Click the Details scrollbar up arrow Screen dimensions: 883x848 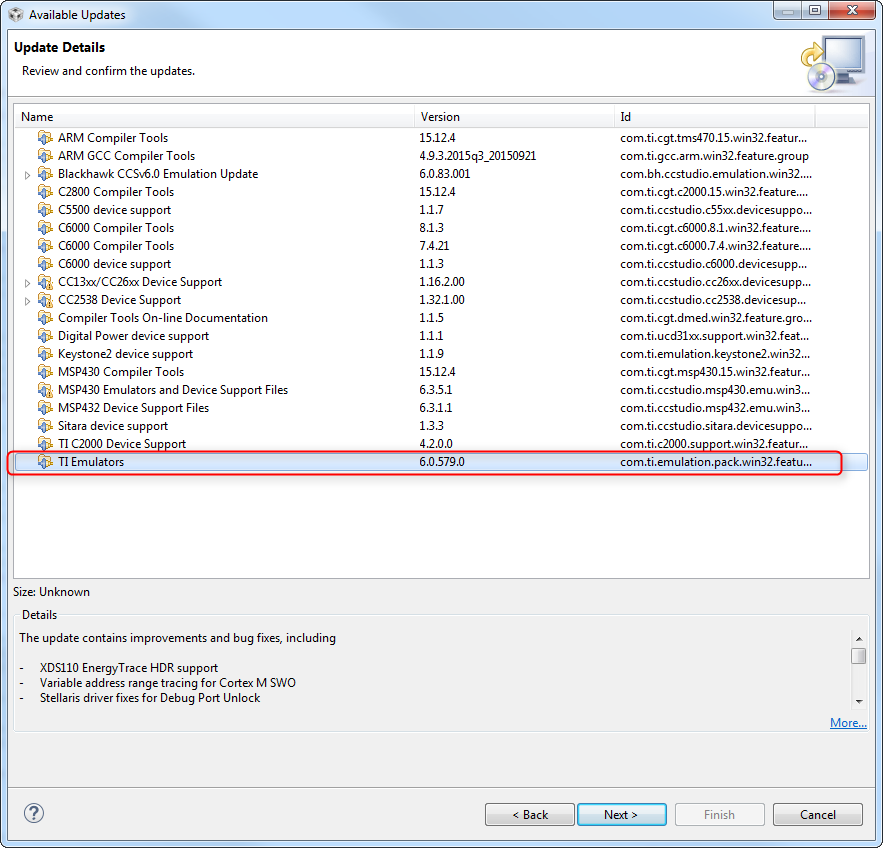coord(859,639)
